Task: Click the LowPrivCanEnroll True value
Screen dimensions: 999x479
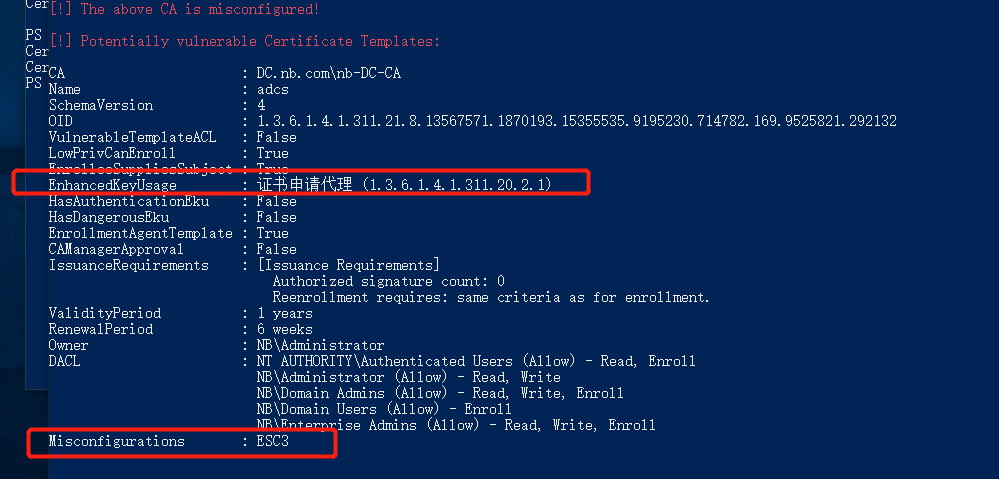Action: [x=273, y=154]
